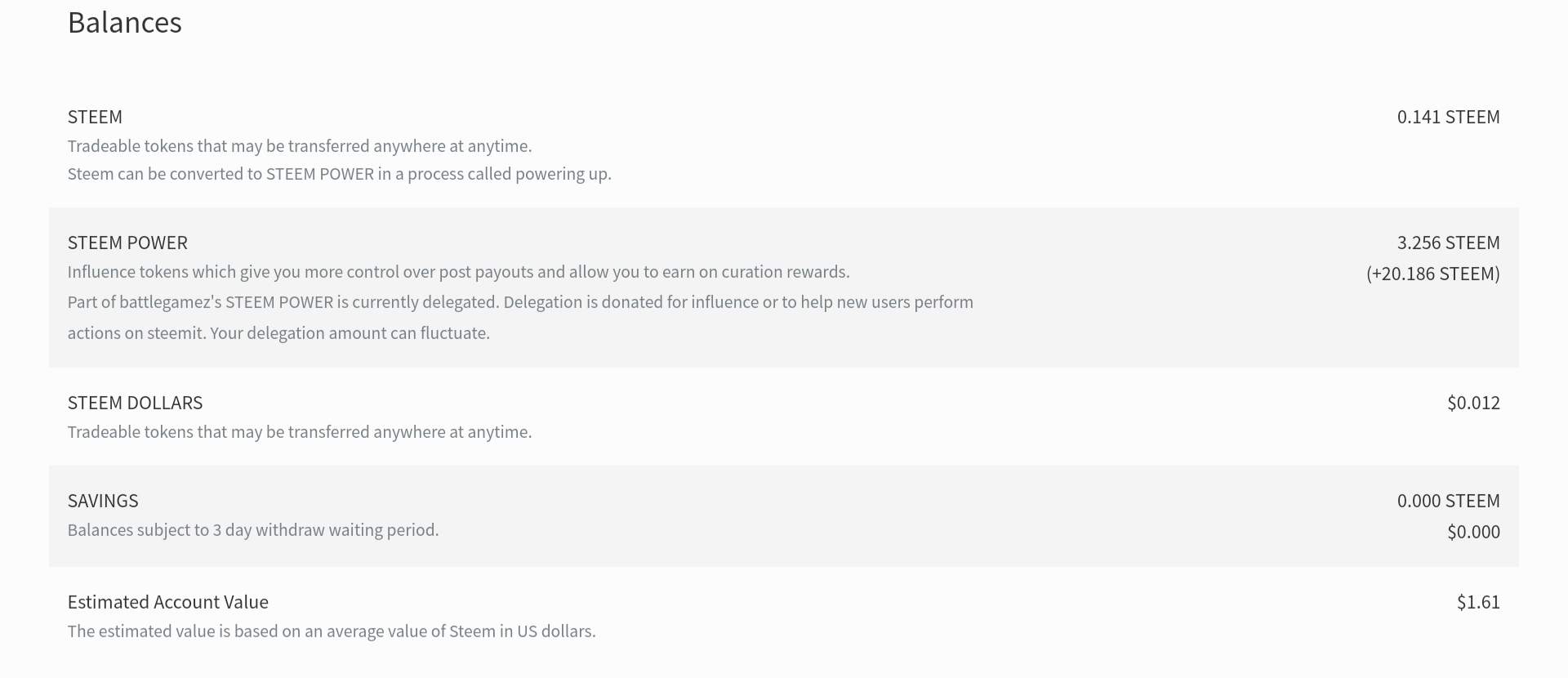
Task: Click Tradeable tokens text under STEEM
Action: 300,146
